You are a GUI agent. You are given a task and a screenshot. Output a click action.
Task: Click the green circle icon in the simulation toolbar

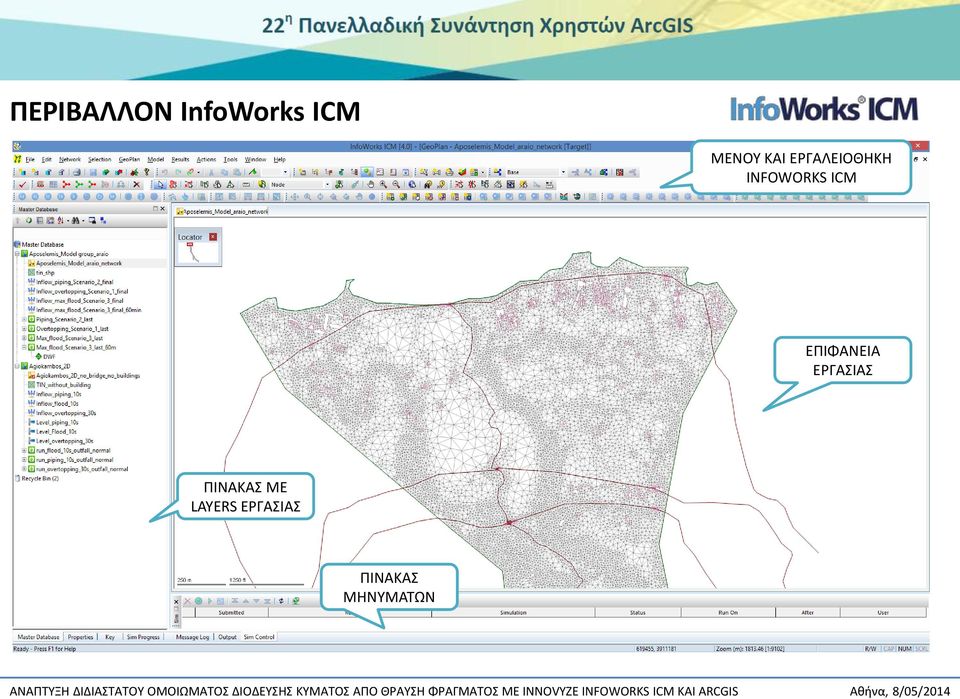pyautogui.click(x=198, y=601)
